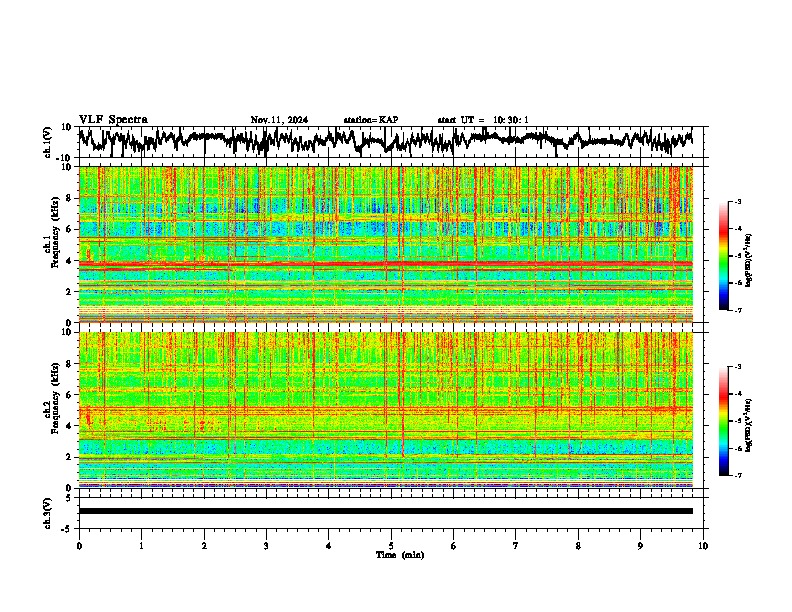792x612 pixels.
Task: Click time axis tick label "9"
Action: (640, 546)
